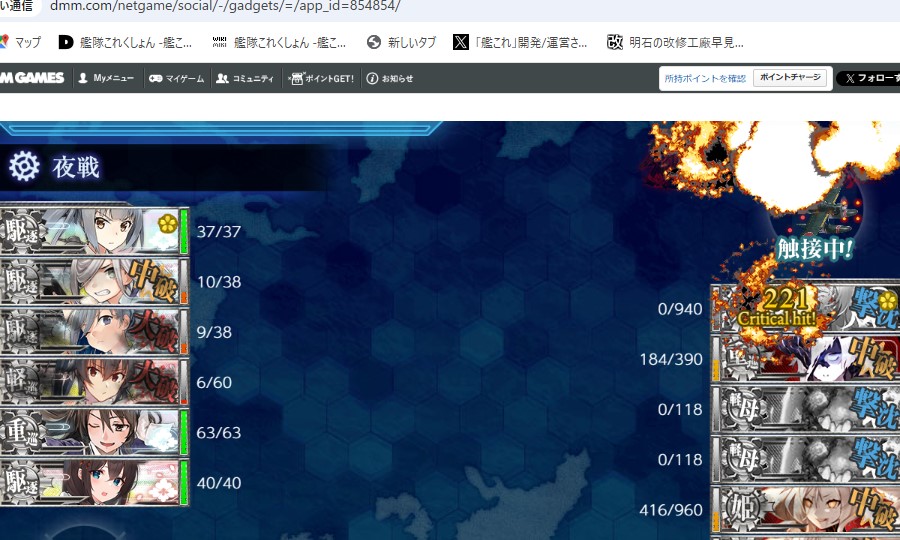
Task: Click the gamepad icon beside マイゲーム
Action: click(155, 79)
